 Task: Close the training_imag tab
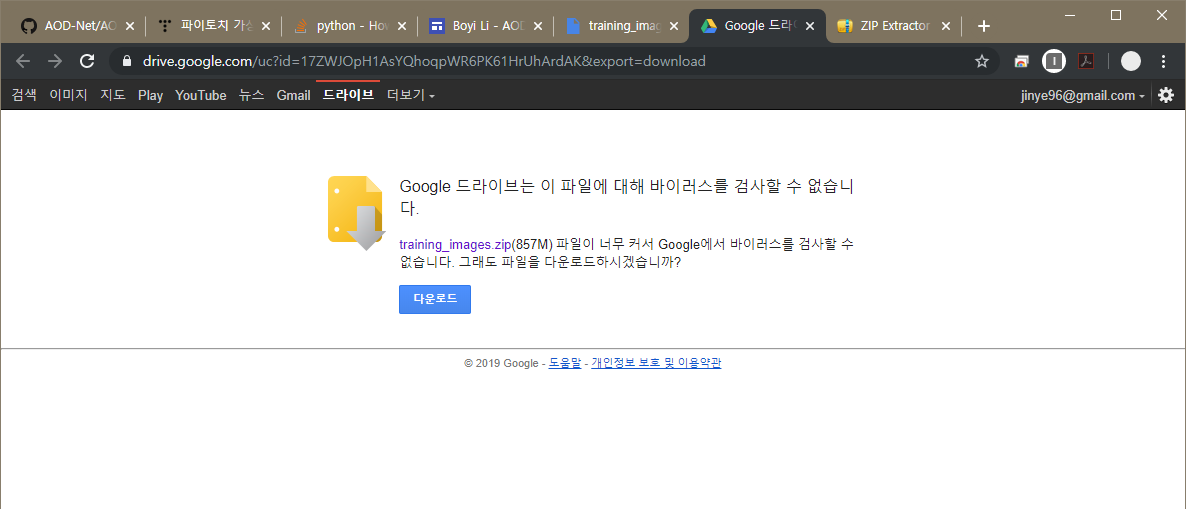[x=674, y=26]
